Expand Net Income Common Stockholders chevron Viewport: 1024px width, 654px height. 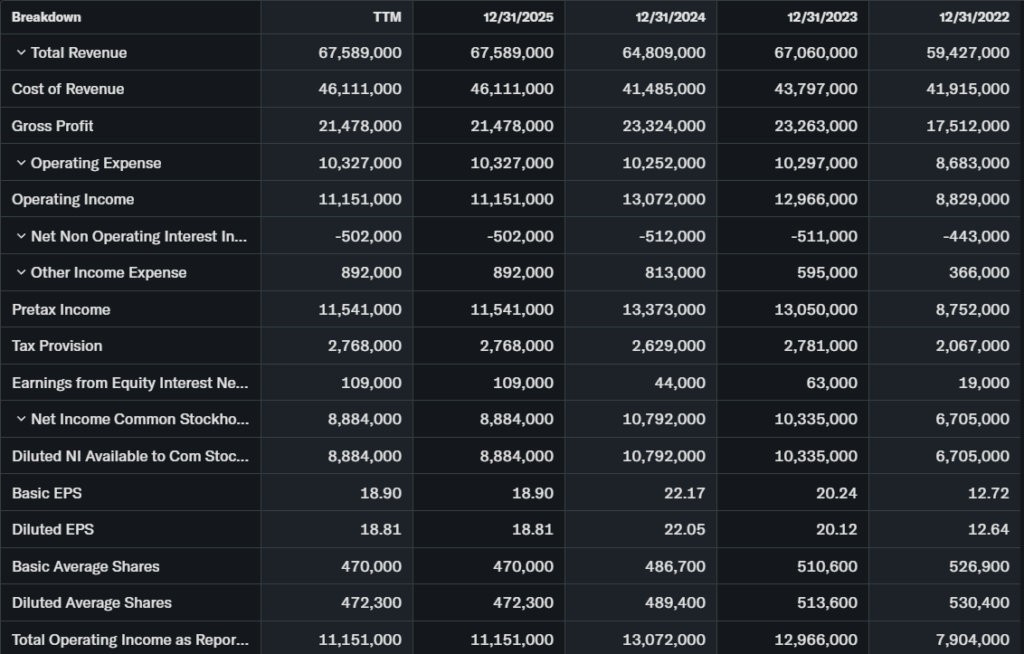(21, 419)
